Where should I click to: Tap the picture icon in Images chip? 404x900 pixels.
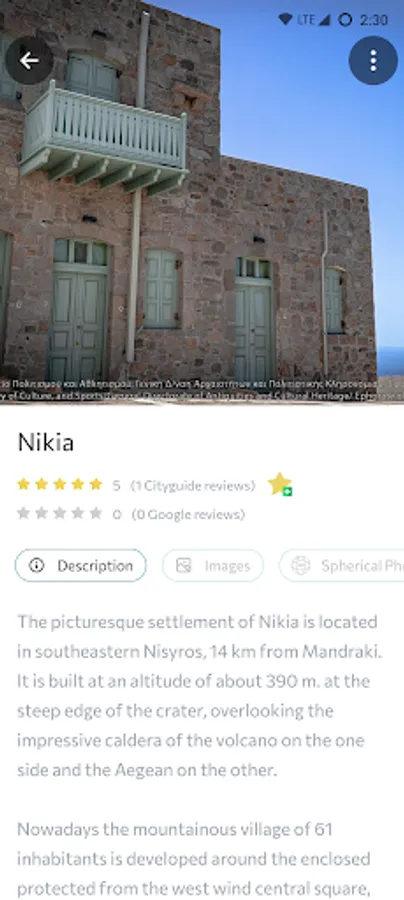click(x=184, y=566)
